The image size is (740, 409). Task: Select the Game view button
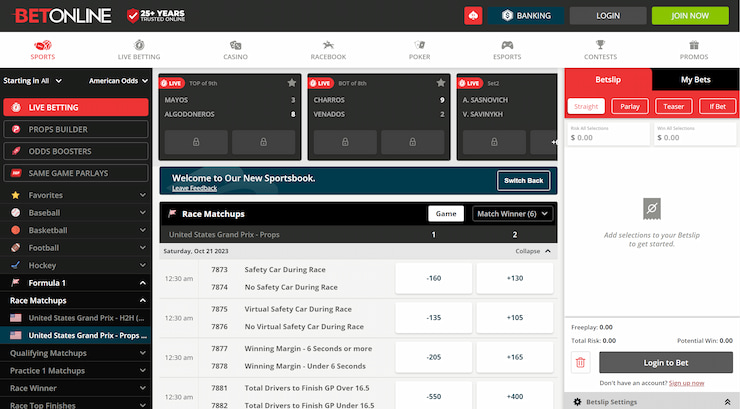coord(446,214)
